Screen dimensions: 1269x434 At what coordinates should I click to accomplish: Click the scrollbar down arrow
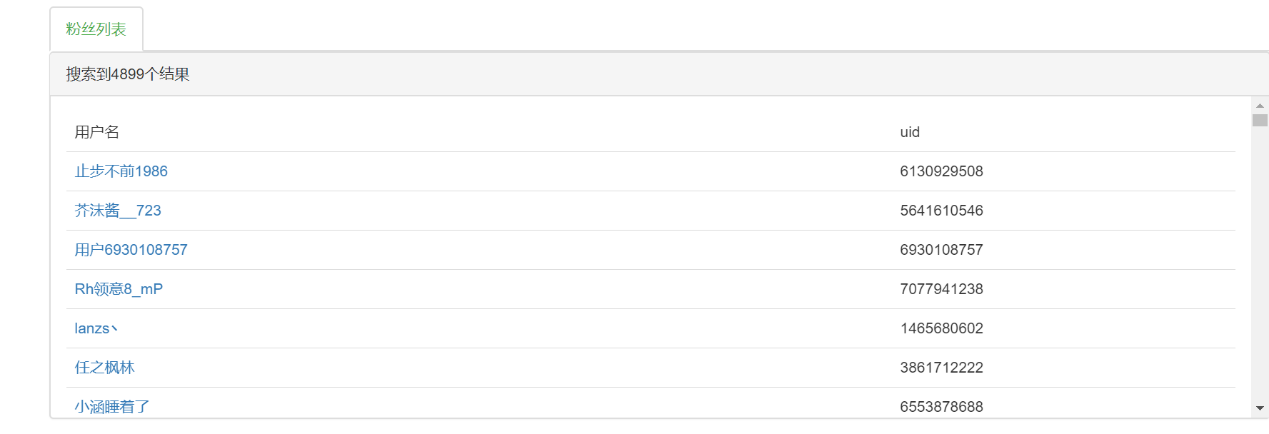[1259, 408]
